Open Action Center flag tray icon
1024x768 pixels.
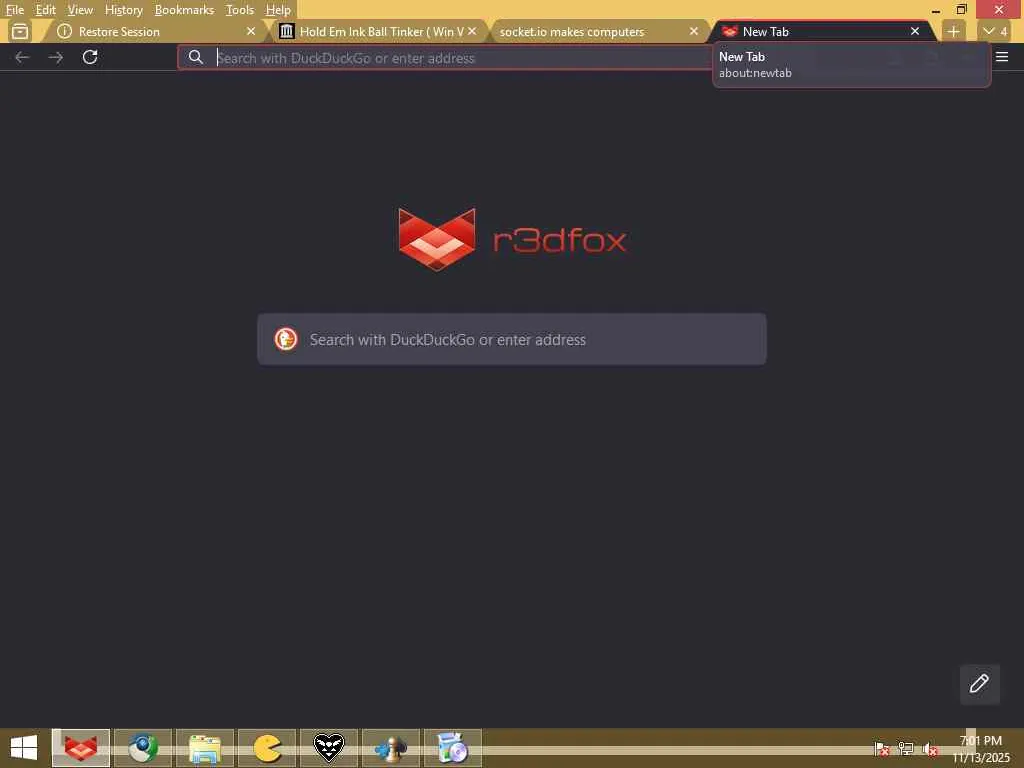(x=882, y=749)
